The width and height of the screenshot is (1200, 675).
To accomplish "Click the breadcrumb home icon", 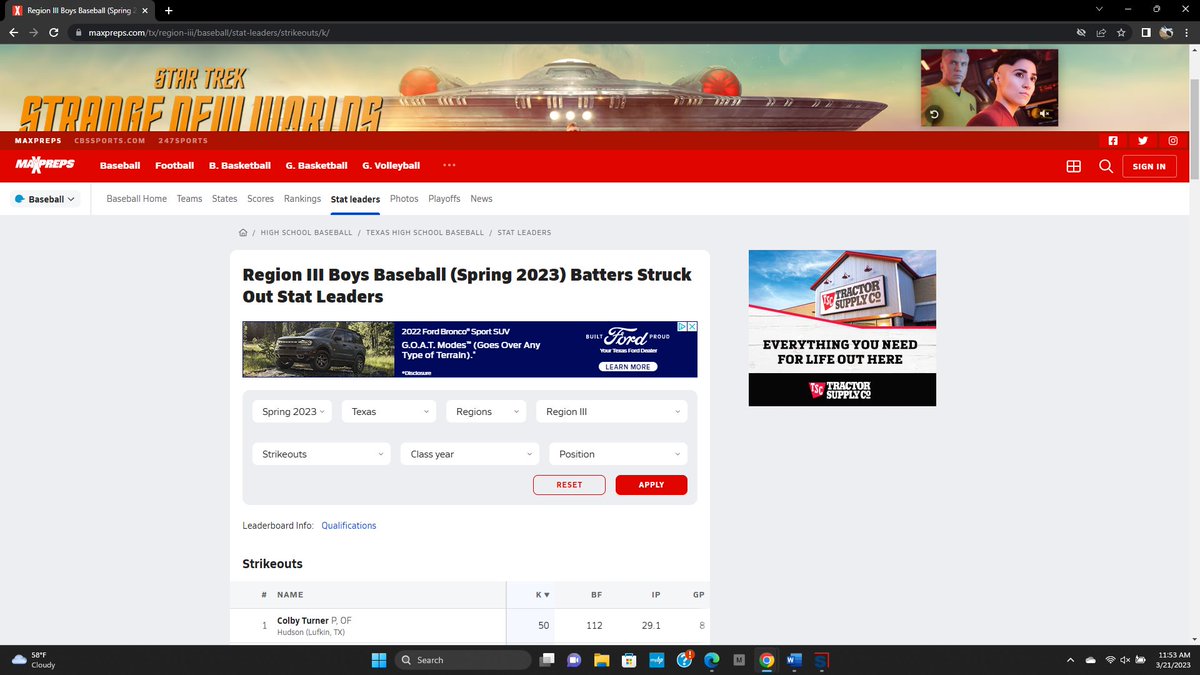I will pos(243,232).
